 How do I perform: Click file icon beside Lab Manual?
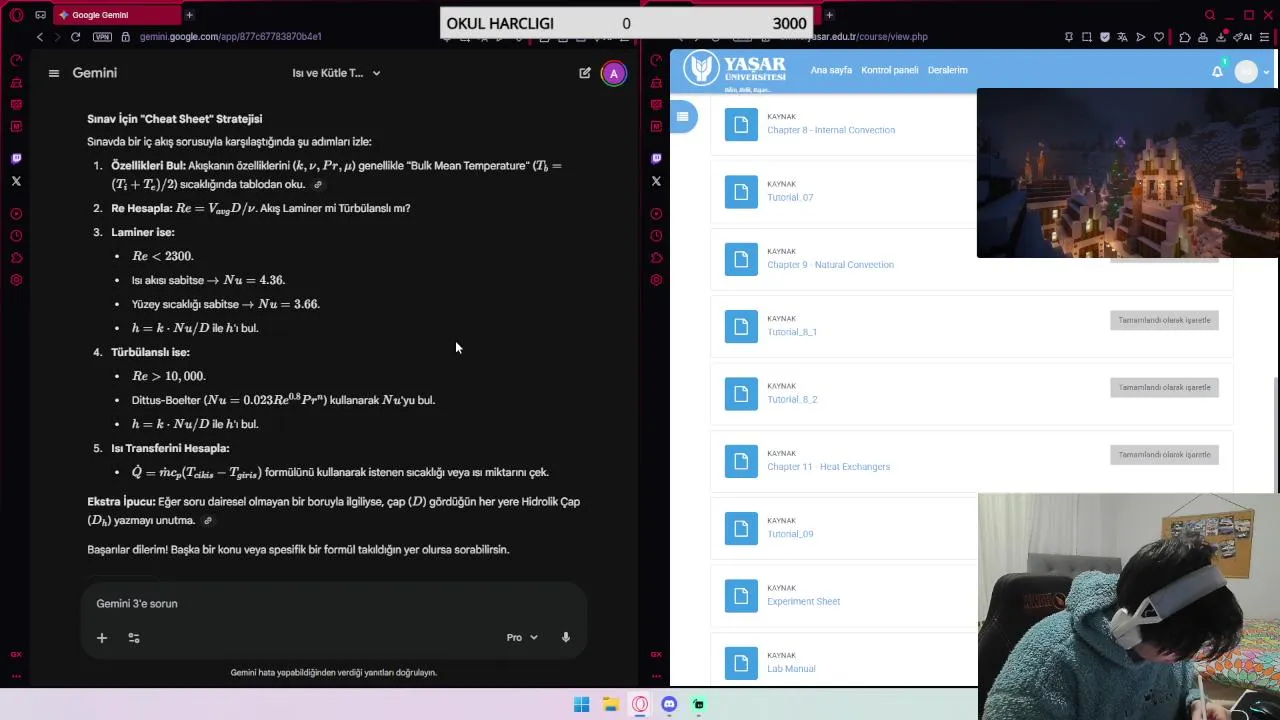click(741, 663)
